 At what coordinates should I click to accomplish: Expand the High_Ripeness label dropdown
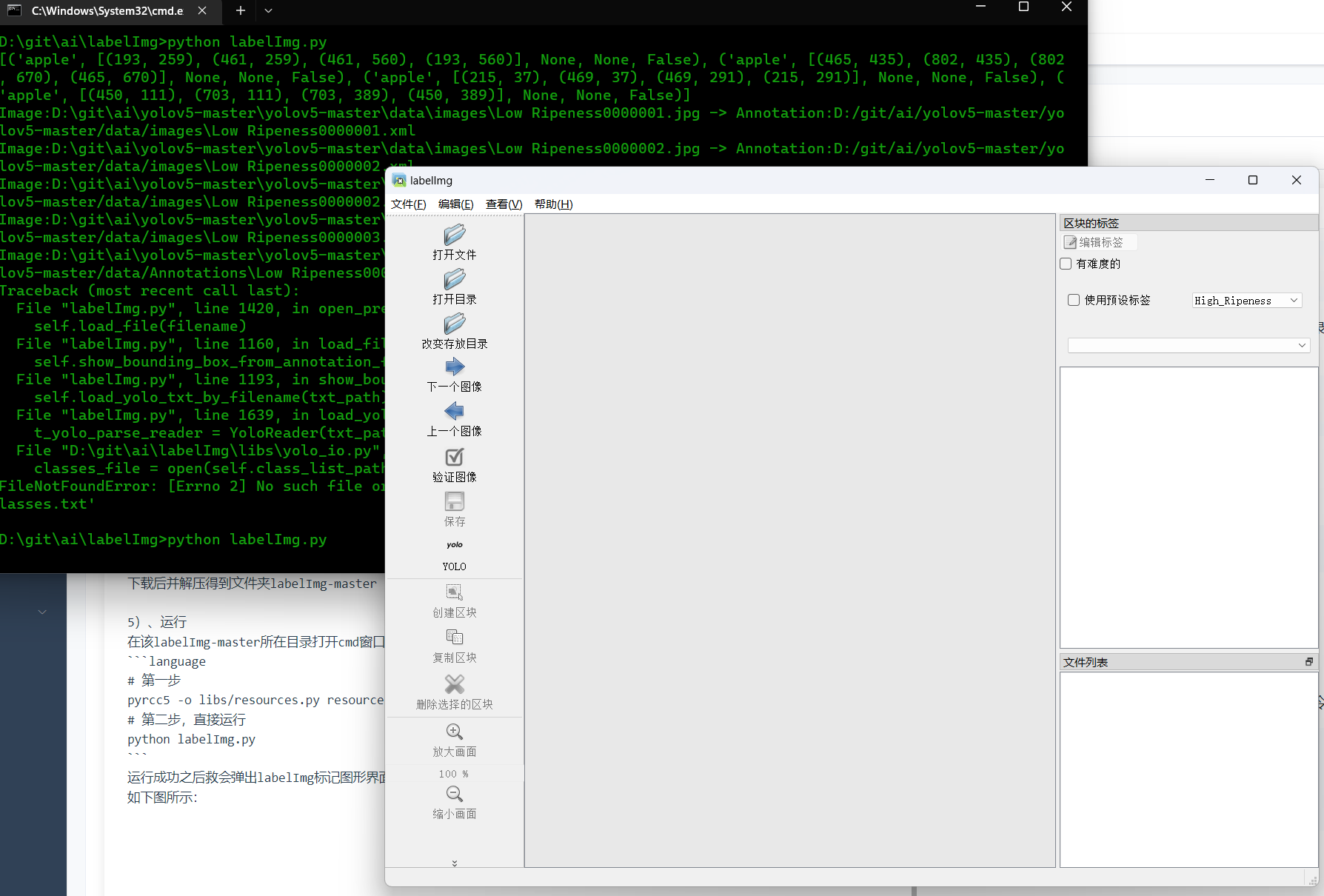point(1293,301)
